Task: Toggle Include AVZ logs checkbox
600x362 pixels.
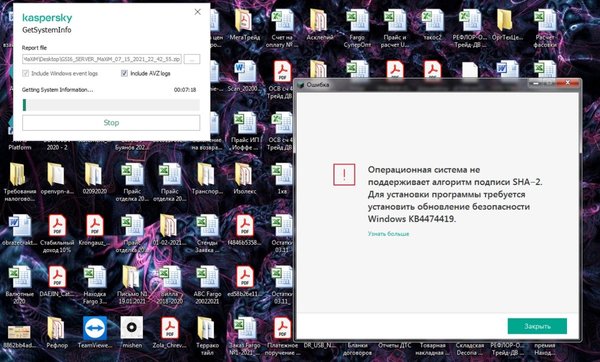Action: (x=124, y=73)
